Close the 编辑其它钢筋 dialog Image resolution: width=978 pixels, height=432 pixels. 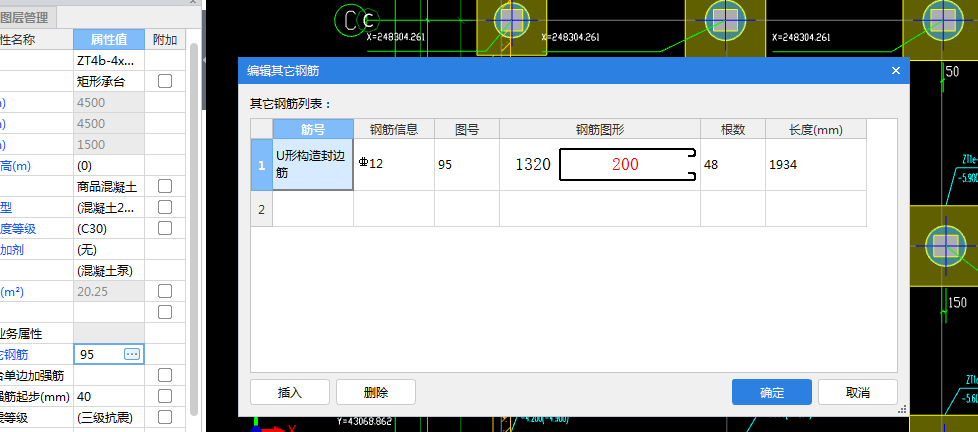click(x=896, y=70)
